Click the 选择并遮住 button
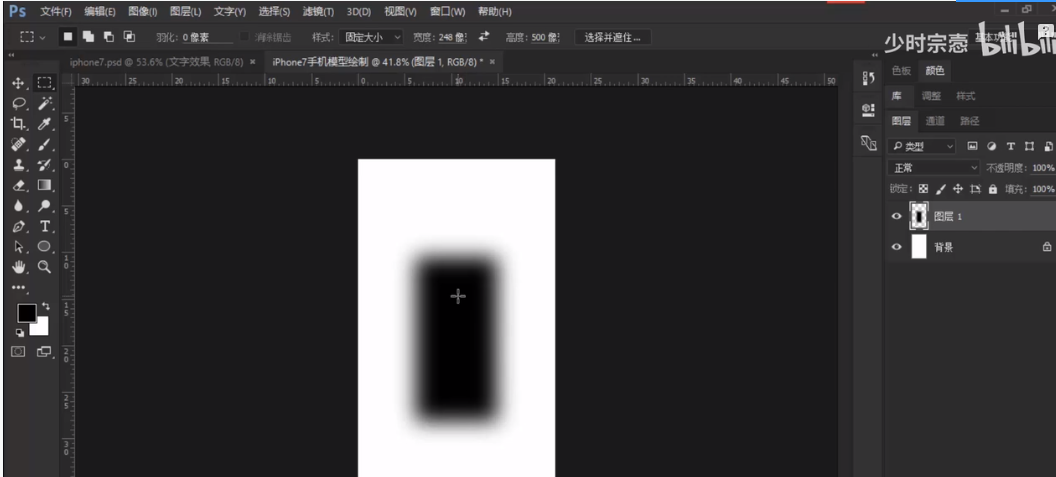The height and width of the screenshot is (477, 1056). (x=612, y=37)
